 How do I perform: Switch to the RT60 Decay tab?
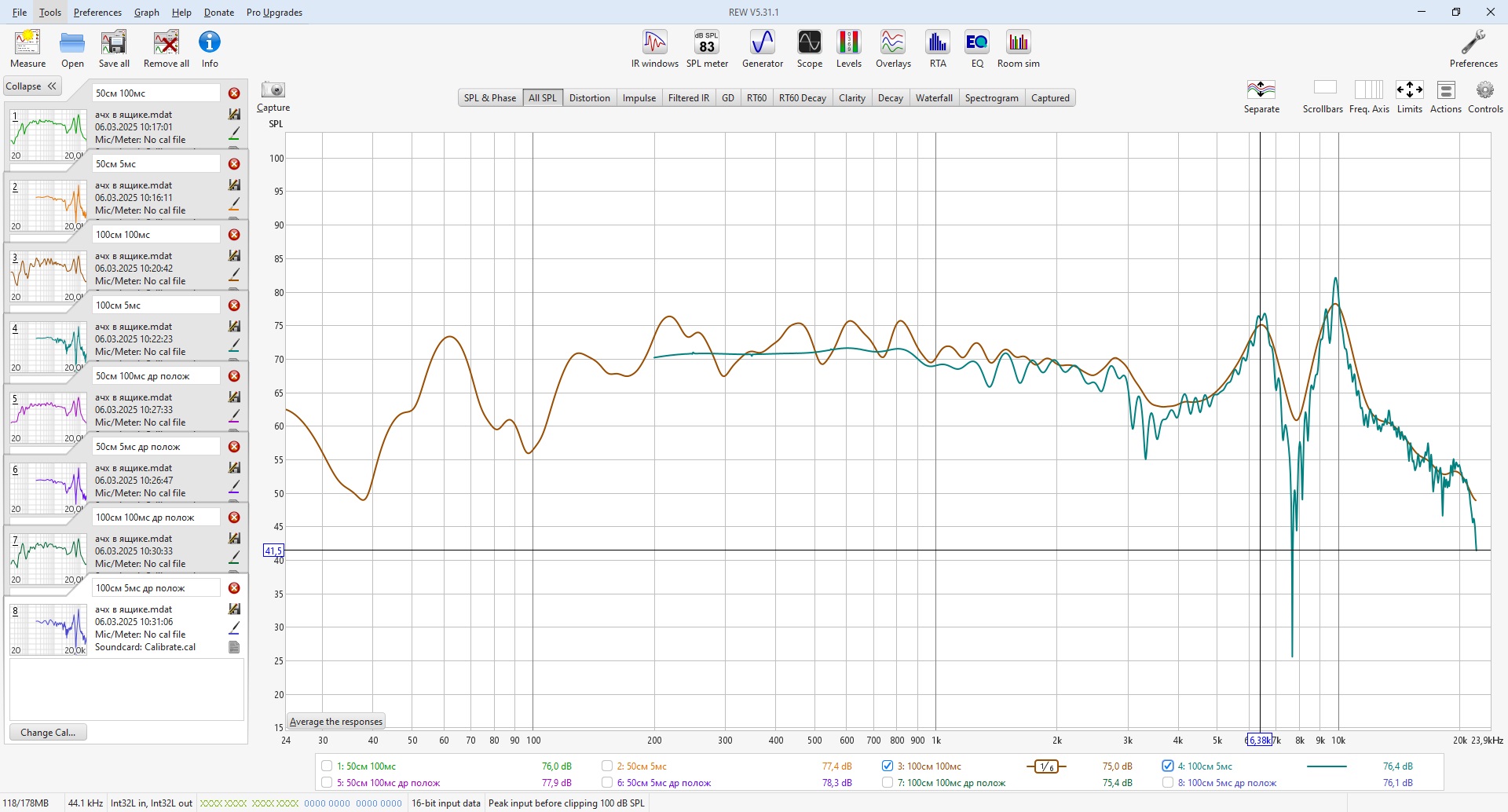click(802, 98)
